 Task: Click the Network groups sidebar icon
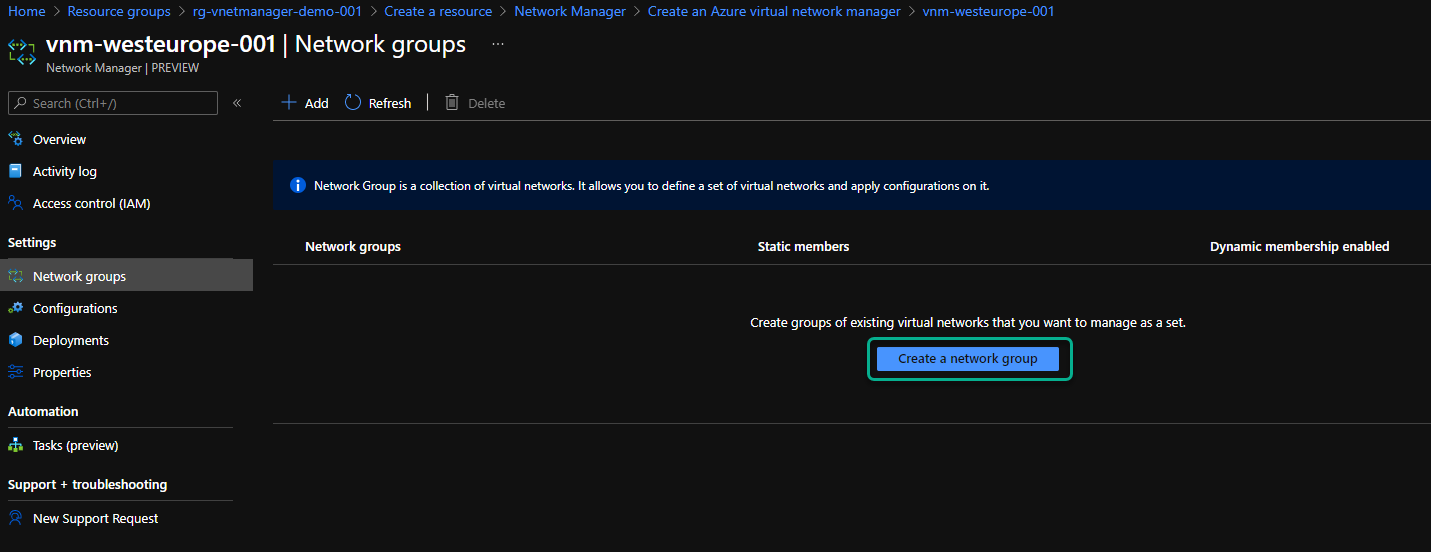tap(15, 276)
